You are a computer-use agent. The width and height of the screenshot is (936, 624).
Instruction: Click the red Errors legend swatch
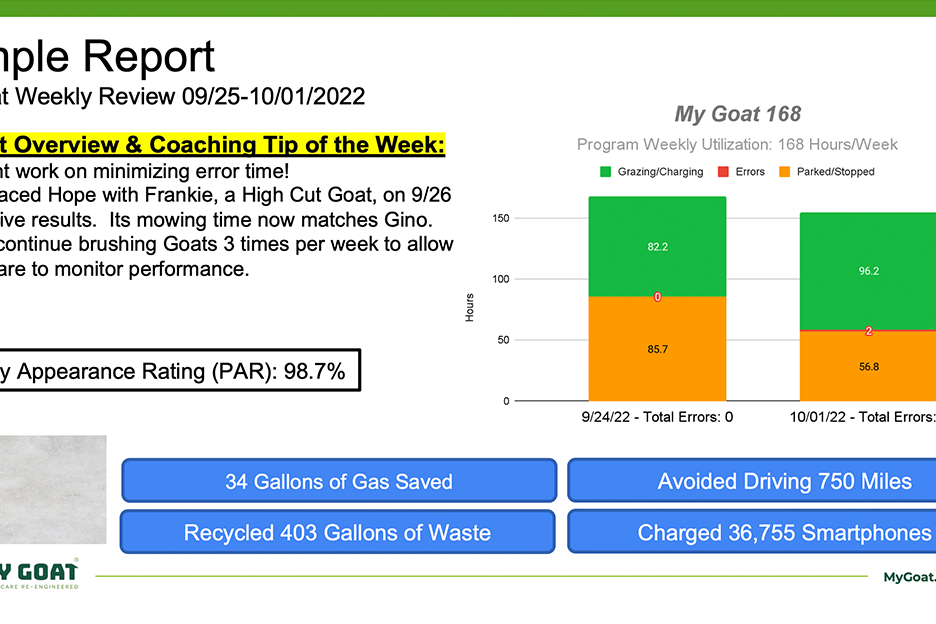point(723,172)
